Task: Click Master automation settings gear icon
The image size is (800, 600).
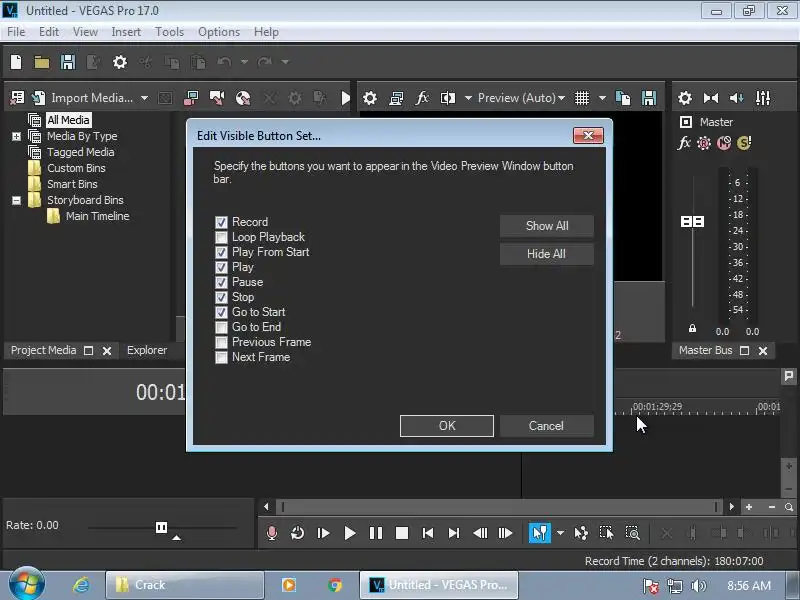Action: click(x=704, y=143)
